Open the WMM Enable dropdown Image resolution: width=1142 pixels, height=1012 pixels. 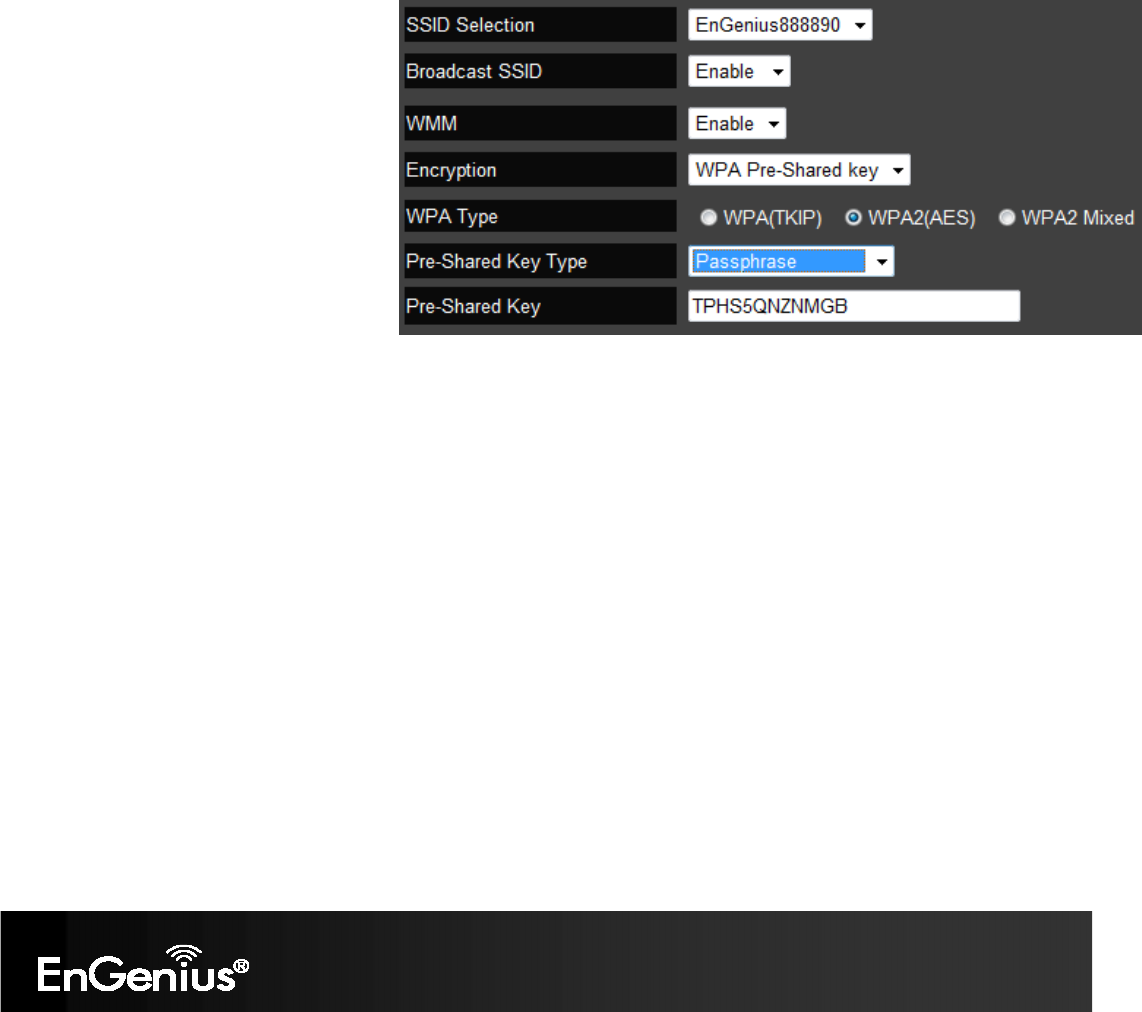pyautogui.click(x=736, y=124)
